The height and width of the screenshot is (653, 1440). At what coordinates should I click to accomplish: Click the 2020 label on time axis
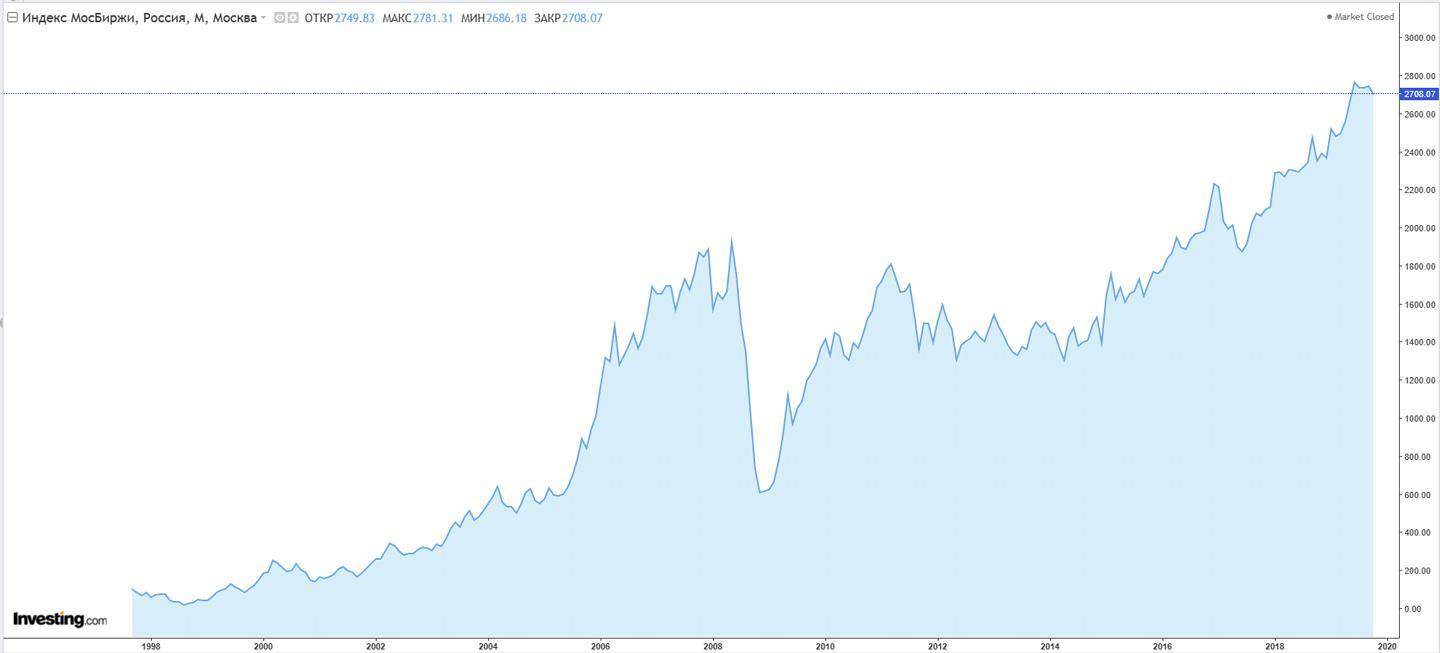click(1386, 646)
